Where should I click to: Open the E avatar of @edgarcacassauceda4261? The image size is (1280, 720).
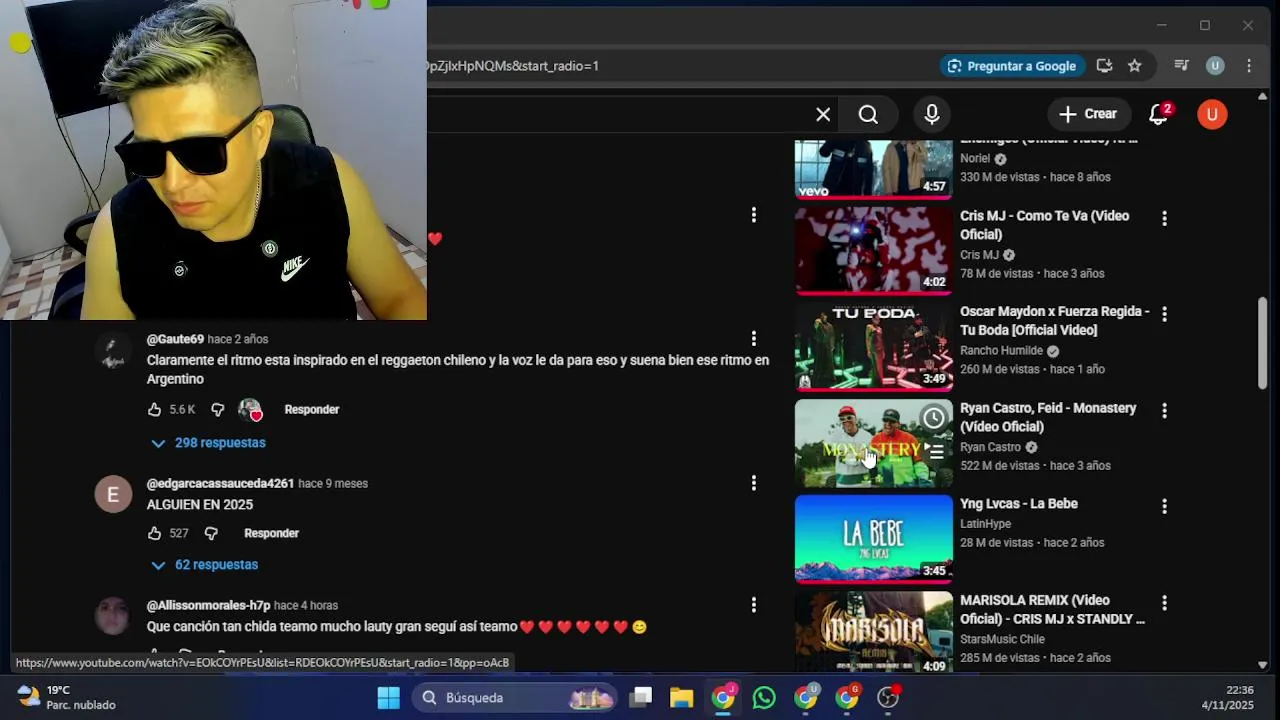pyautogui.click(x=113, y=494)
